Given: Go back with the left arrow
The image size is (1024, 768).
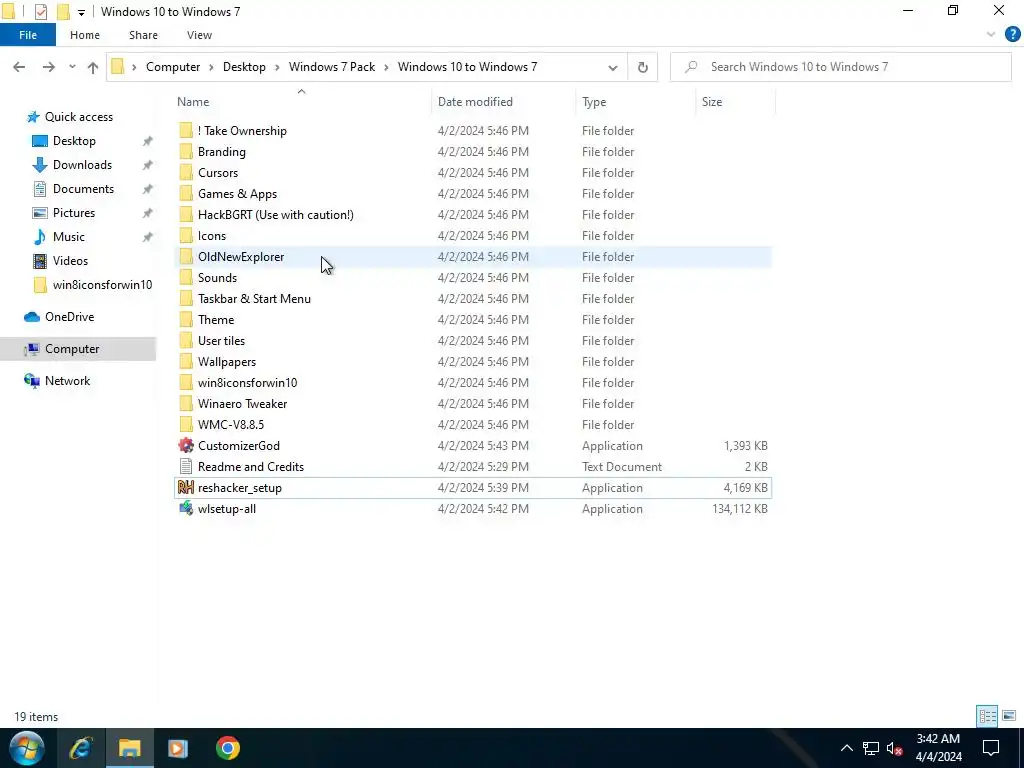Looking at the screenshot, I should [x=19, y=67].
